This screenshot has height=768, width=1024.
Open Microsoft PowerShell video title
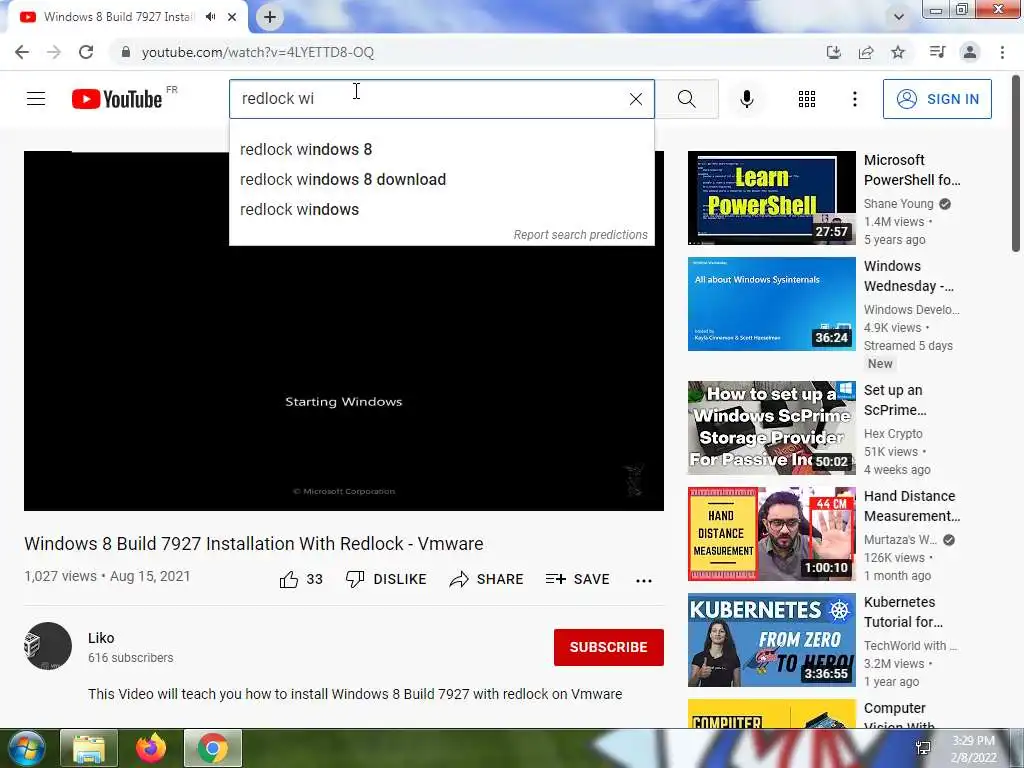tap(912, 170)
